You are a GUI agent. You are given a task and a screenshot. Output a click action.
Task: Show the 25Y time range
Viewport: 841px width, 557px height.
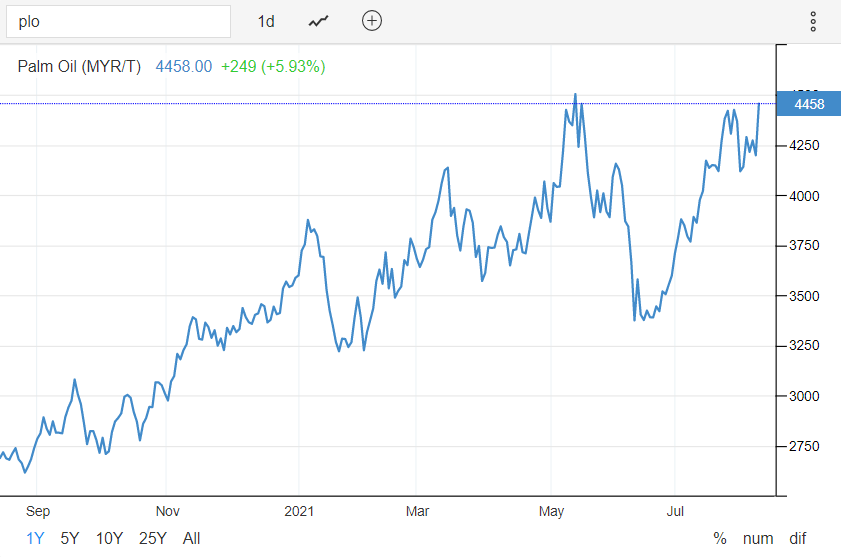(153, 538)
